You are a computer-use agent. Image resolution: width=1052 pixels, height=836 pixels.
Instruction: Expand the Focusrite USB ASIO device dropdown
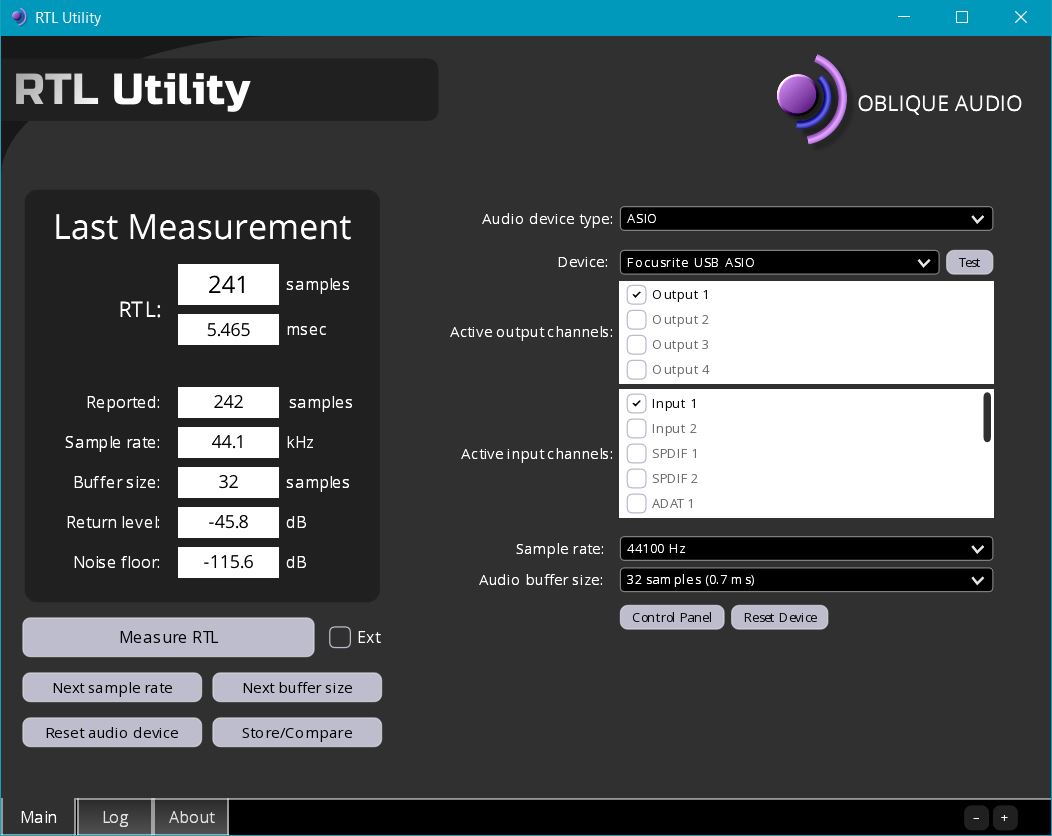coord(779,263)
